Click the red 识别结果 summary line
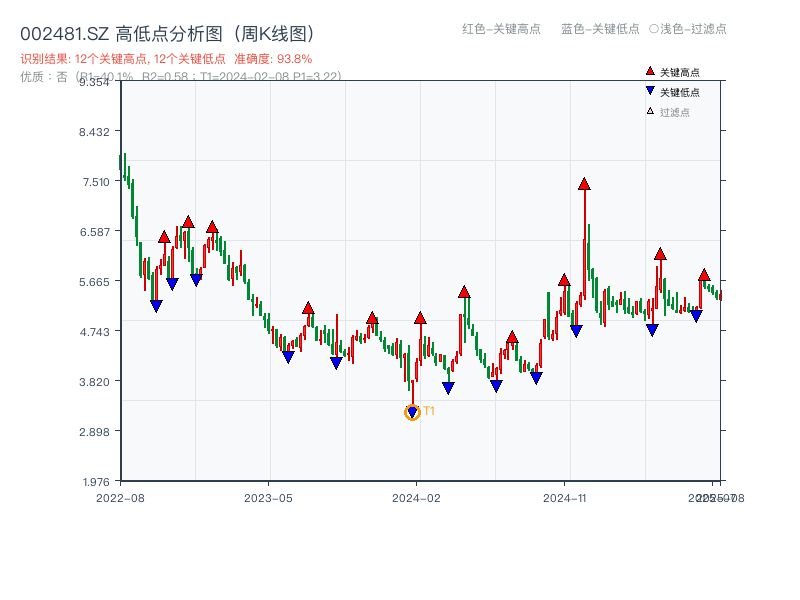 tap(166, 59)
